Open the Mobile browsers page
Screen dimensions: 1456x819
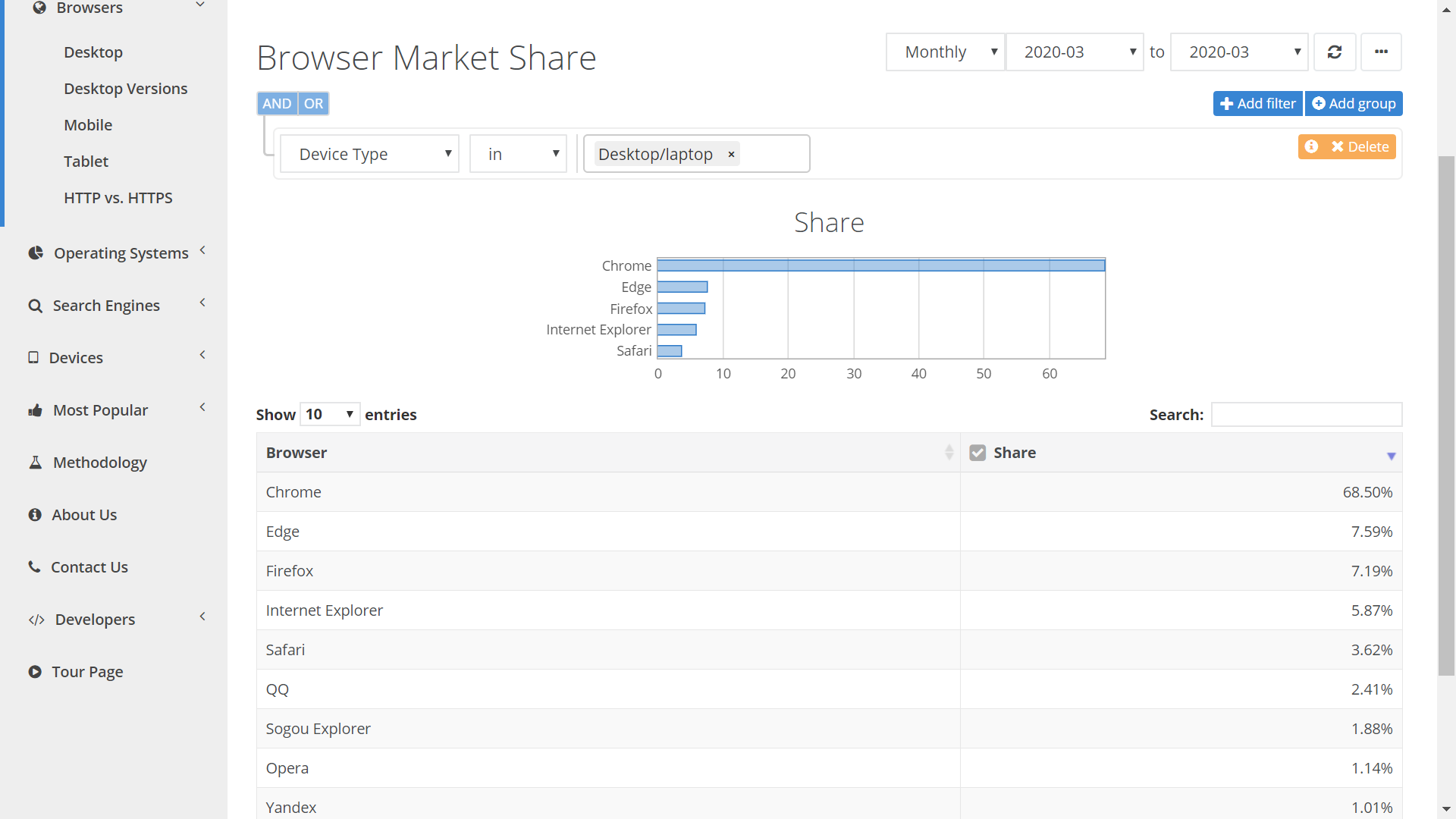click(x=88, y=125)
